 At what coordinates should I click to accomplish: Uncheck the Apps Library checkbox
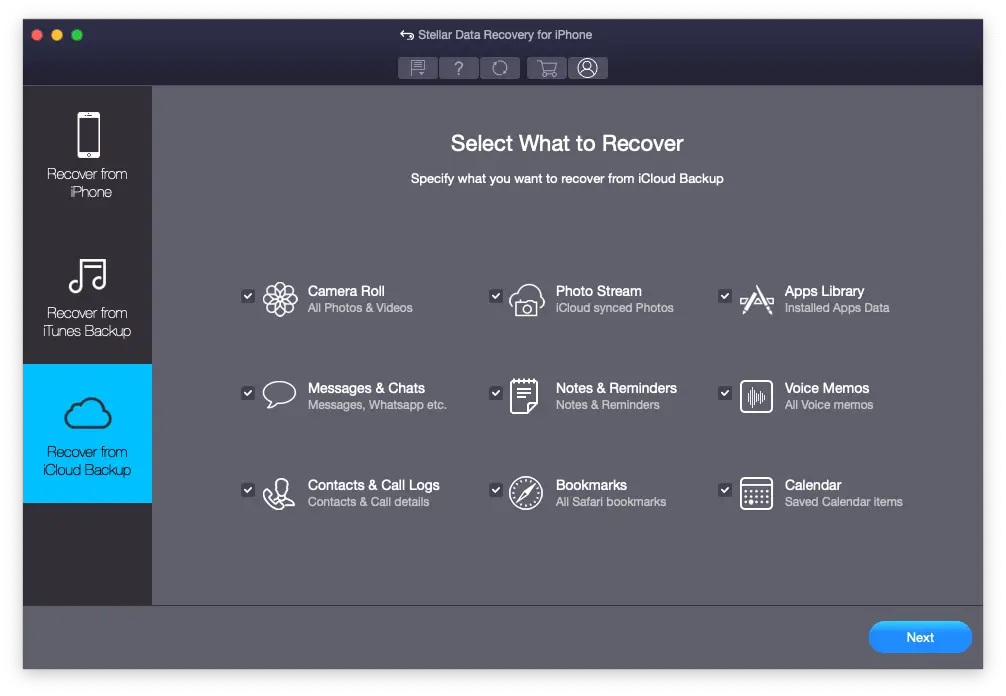point(725,296)
